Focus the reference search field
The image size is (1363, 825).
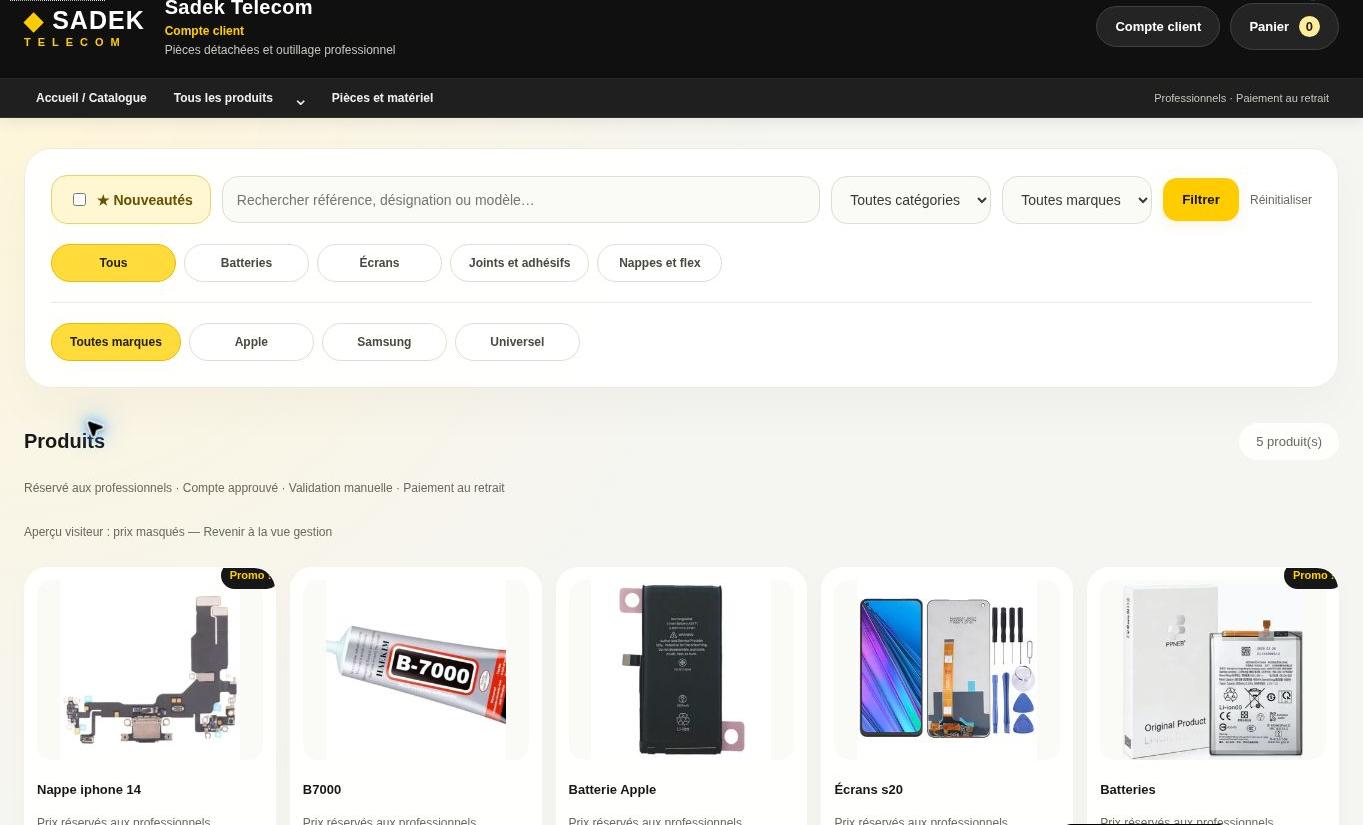pos(520,200)
